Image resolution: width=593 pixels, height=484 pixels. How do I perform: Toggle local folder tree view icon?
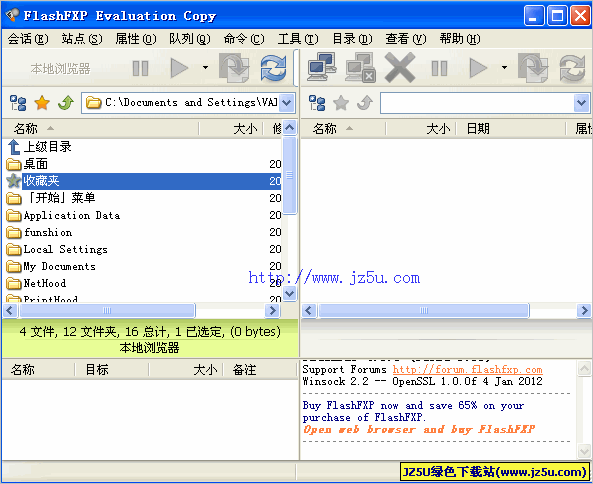coord(18,102)
